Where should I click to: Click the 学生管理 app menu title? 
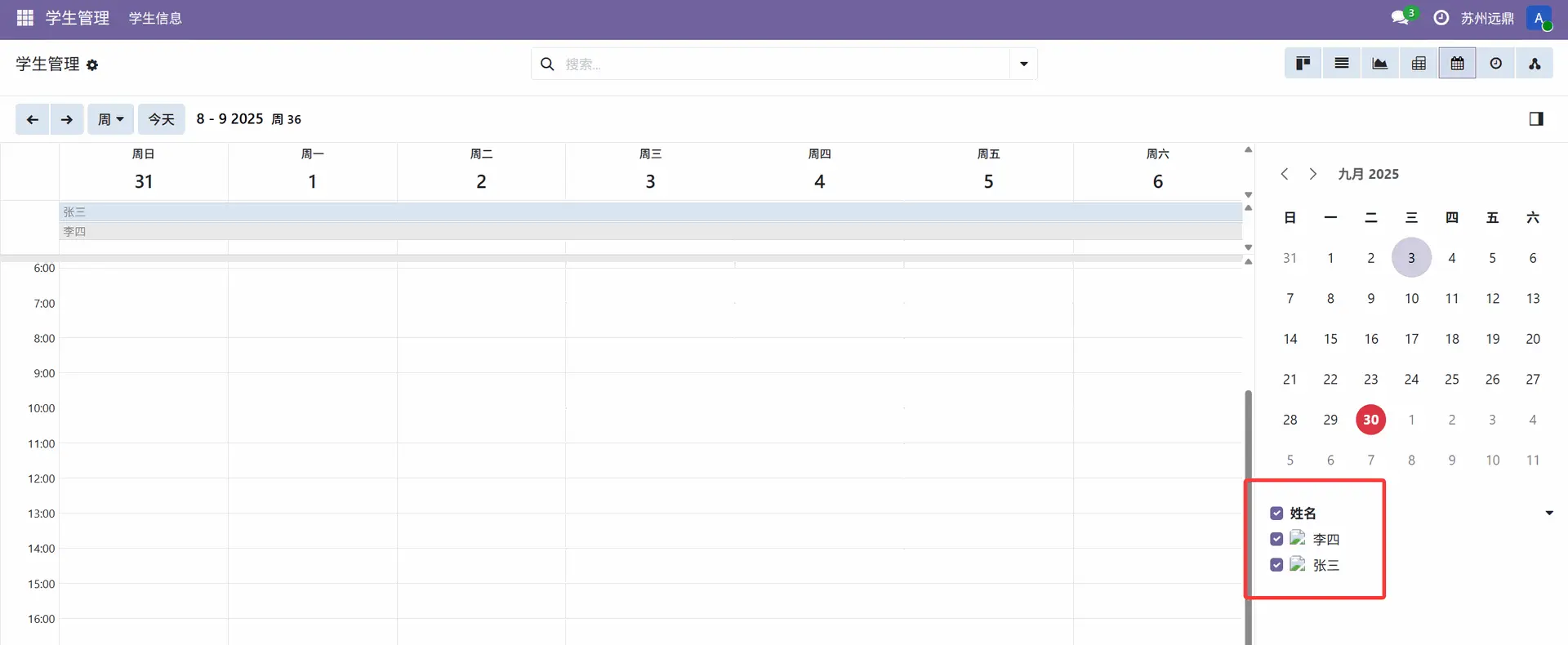click(x=78, y=18)
